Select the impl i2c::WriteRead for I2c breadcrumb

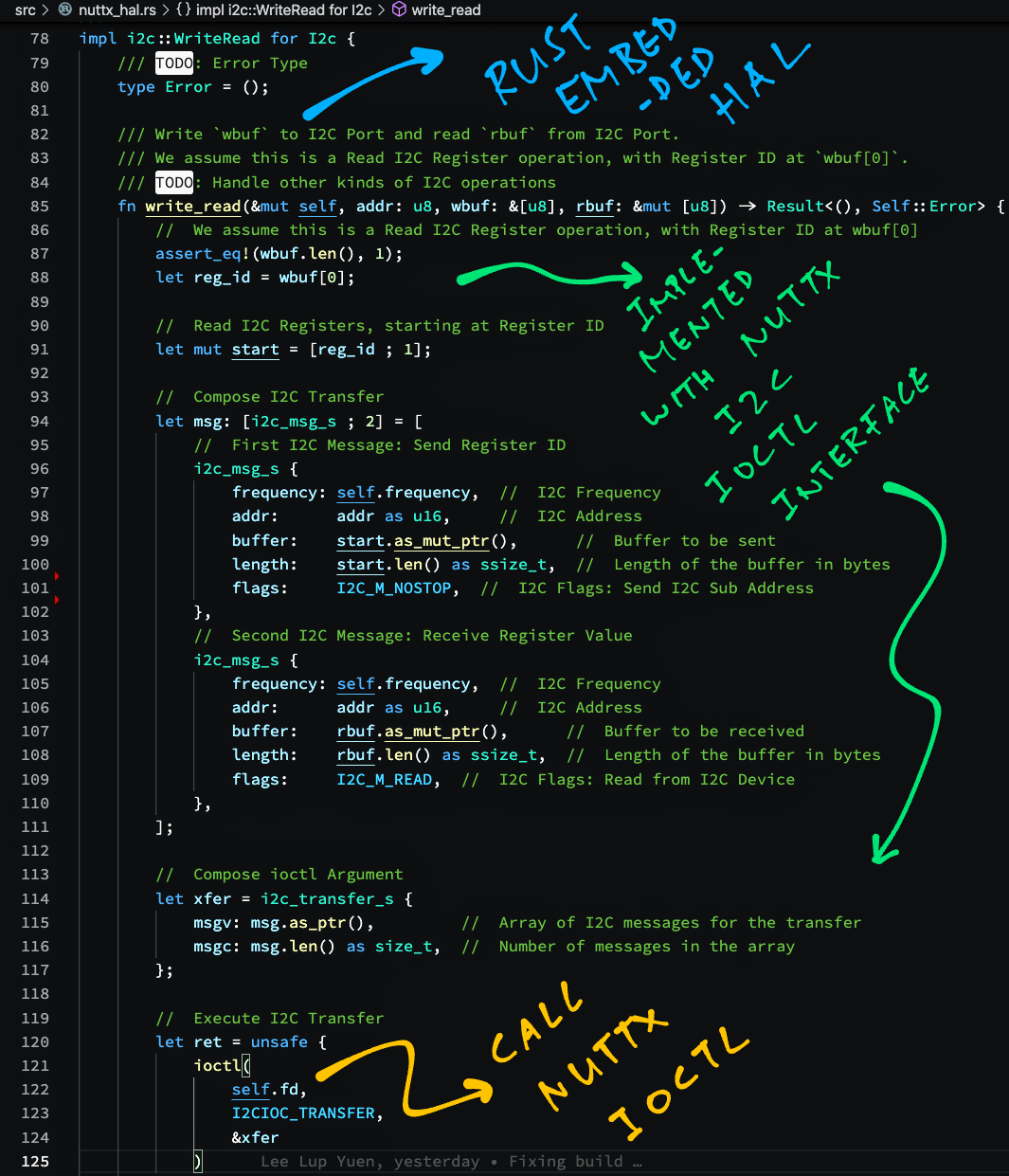point(284,10)
